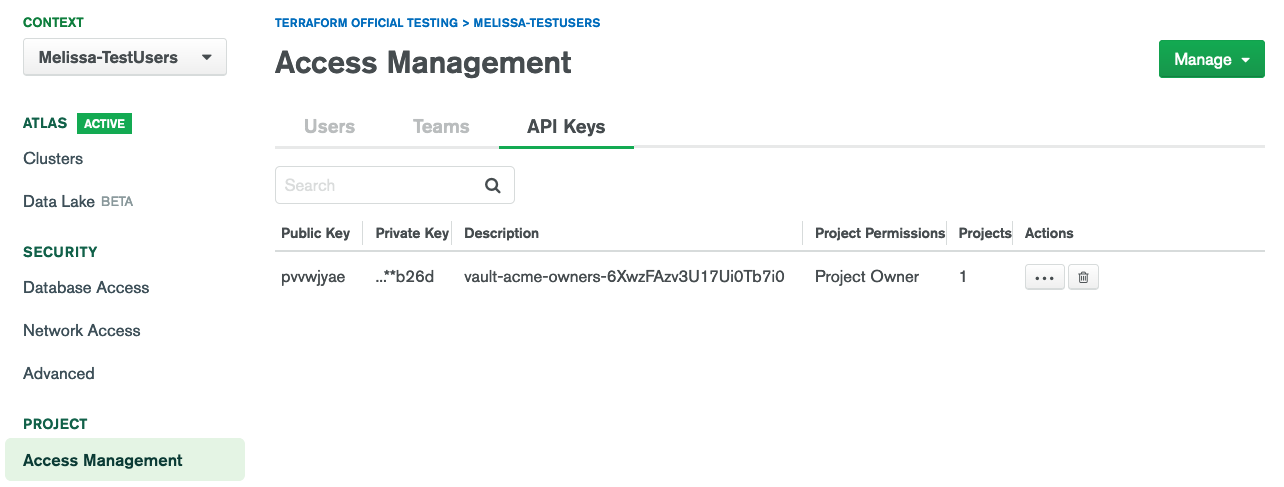The height and width of the screenshot is (487, 1284).
Task: Sort by the Description column header
Action: coord(501,233)
